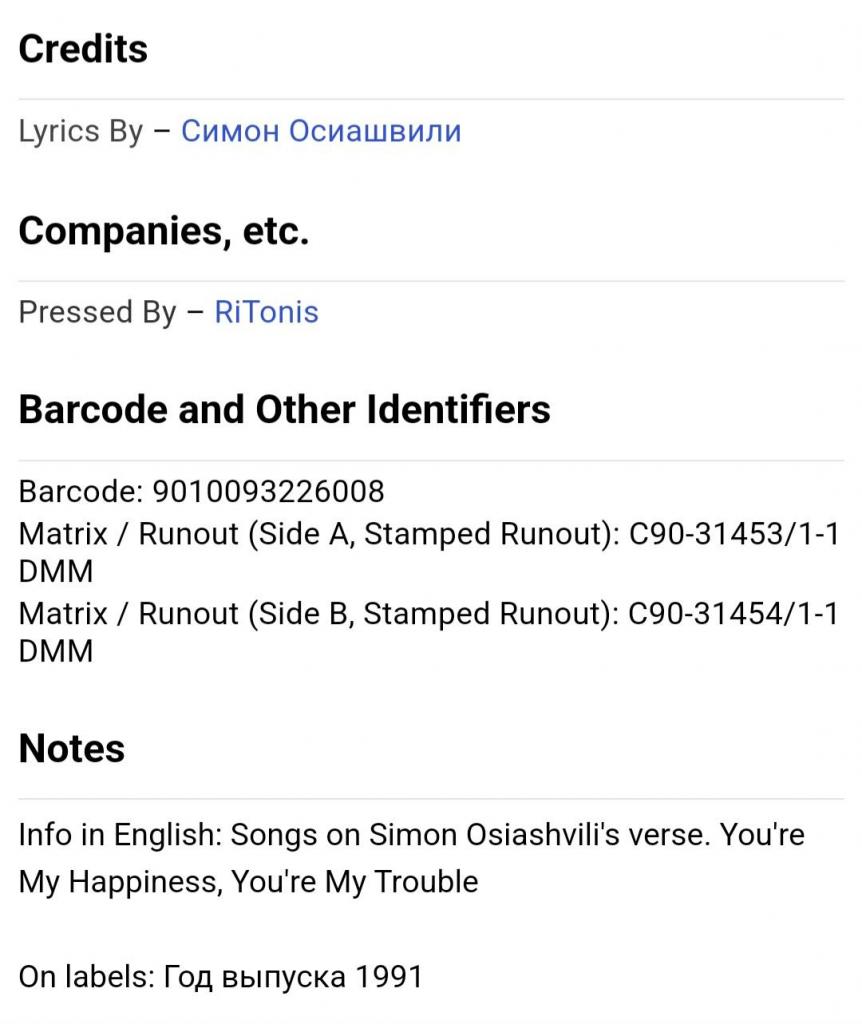Viewport: 862px width, 1024px height.
Task: Click DMM text below Side B runout
Action: pos(56,651)
